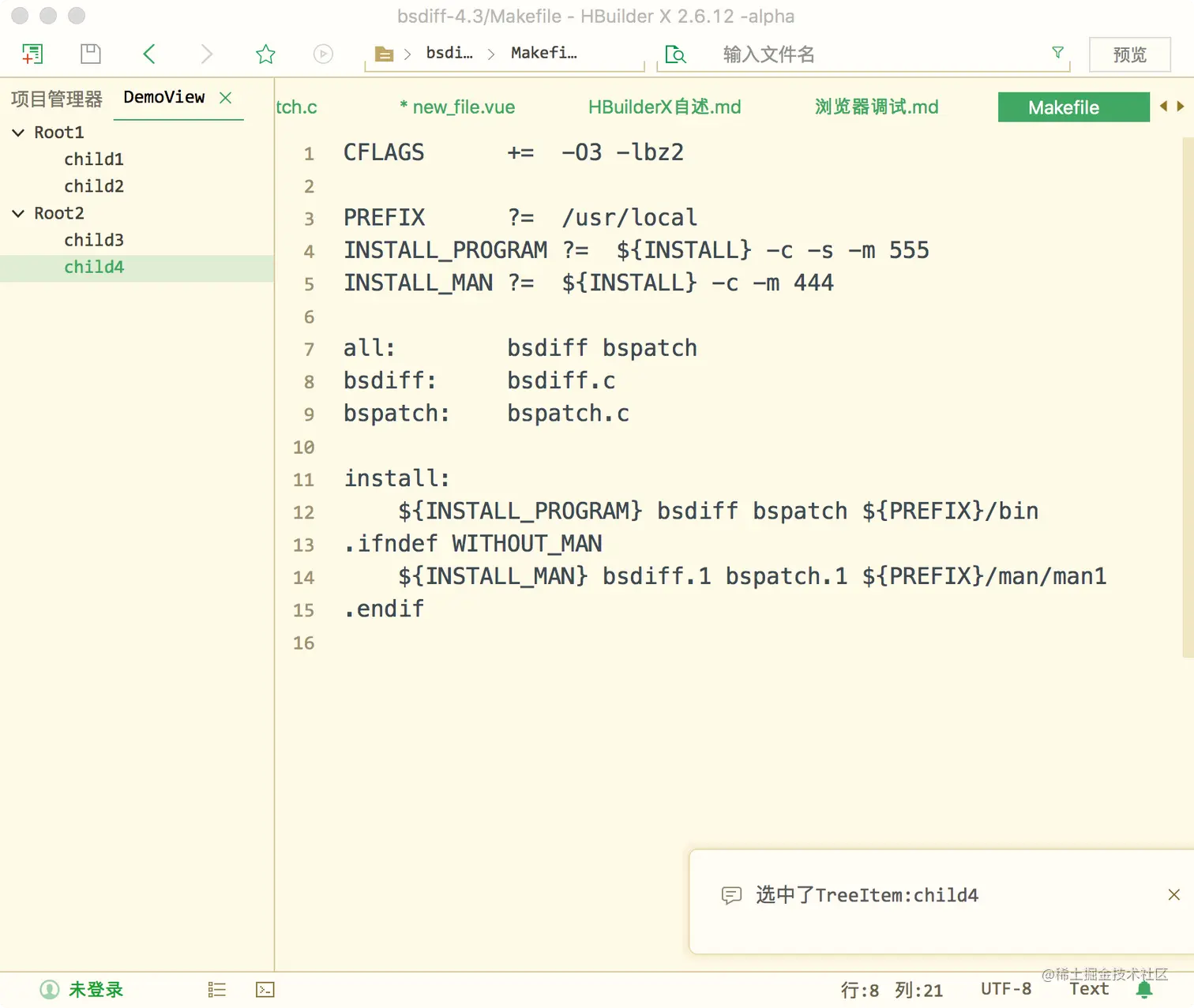Click the bsdi… breadcrumb item

coord(449,53)
